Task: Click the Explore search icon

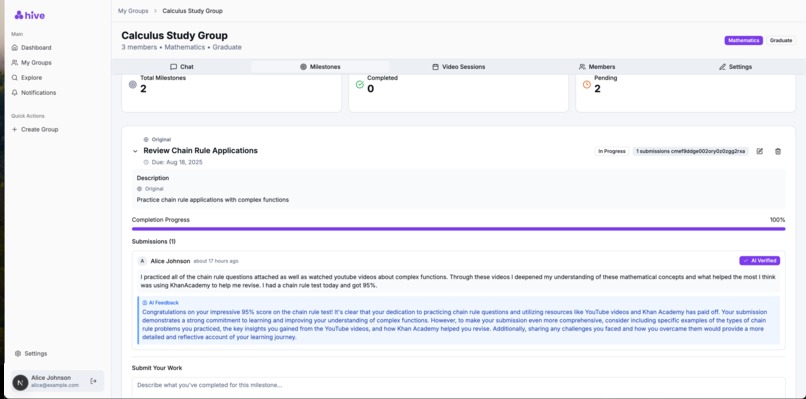Action: click(x=14, y=78)
